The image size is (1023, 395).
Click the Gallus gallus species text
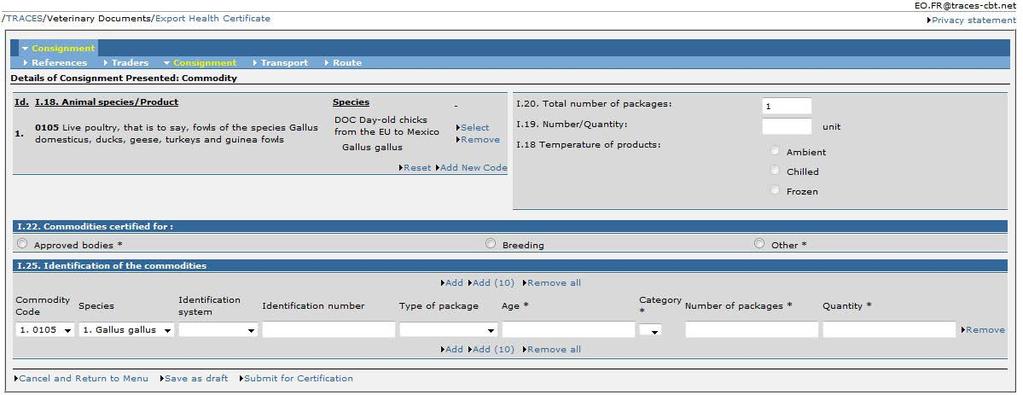pyautogui.click(x=372, y=147)
